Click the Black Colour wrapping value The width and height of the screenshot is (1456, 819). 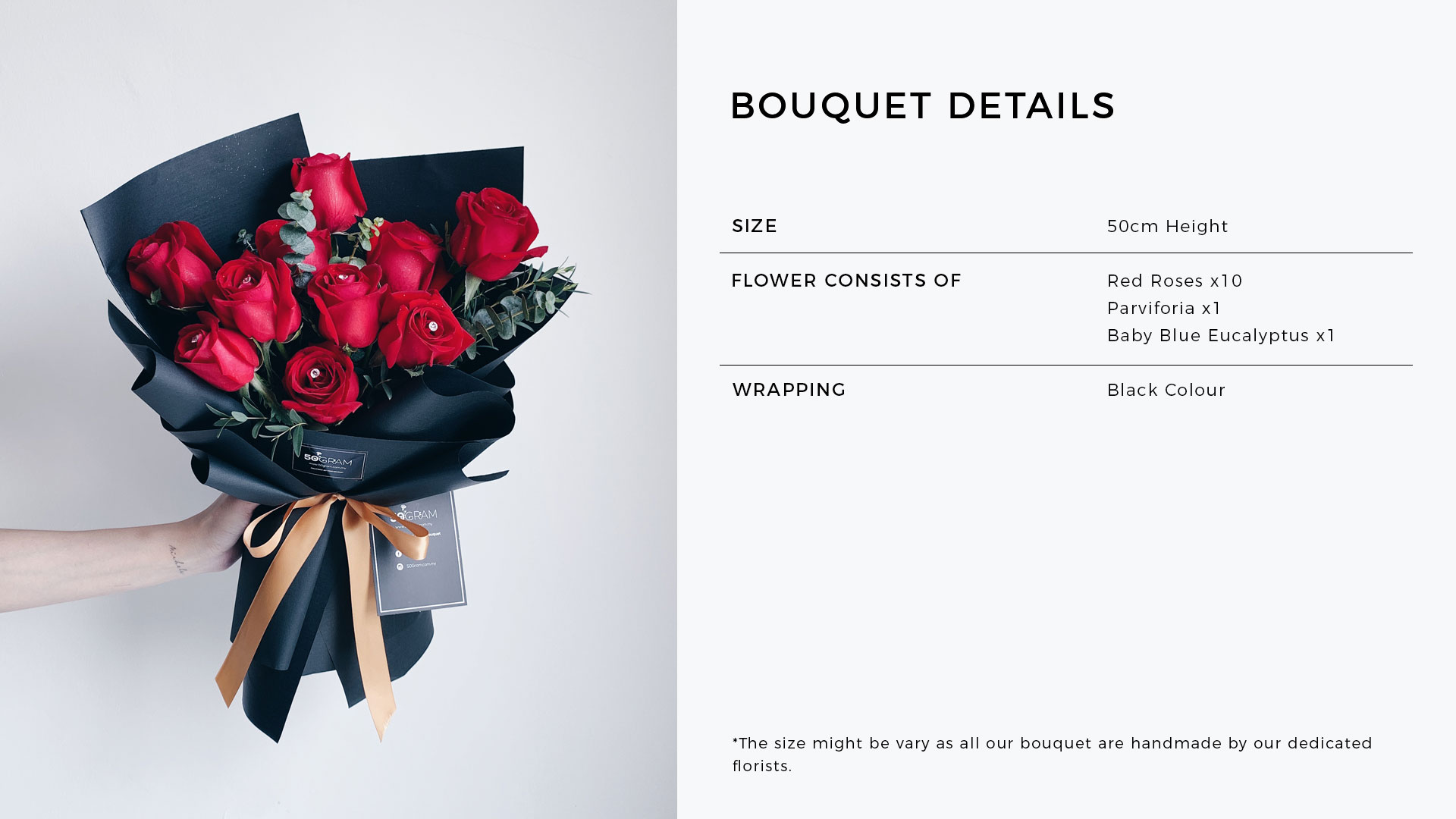tap(1166, 390)
